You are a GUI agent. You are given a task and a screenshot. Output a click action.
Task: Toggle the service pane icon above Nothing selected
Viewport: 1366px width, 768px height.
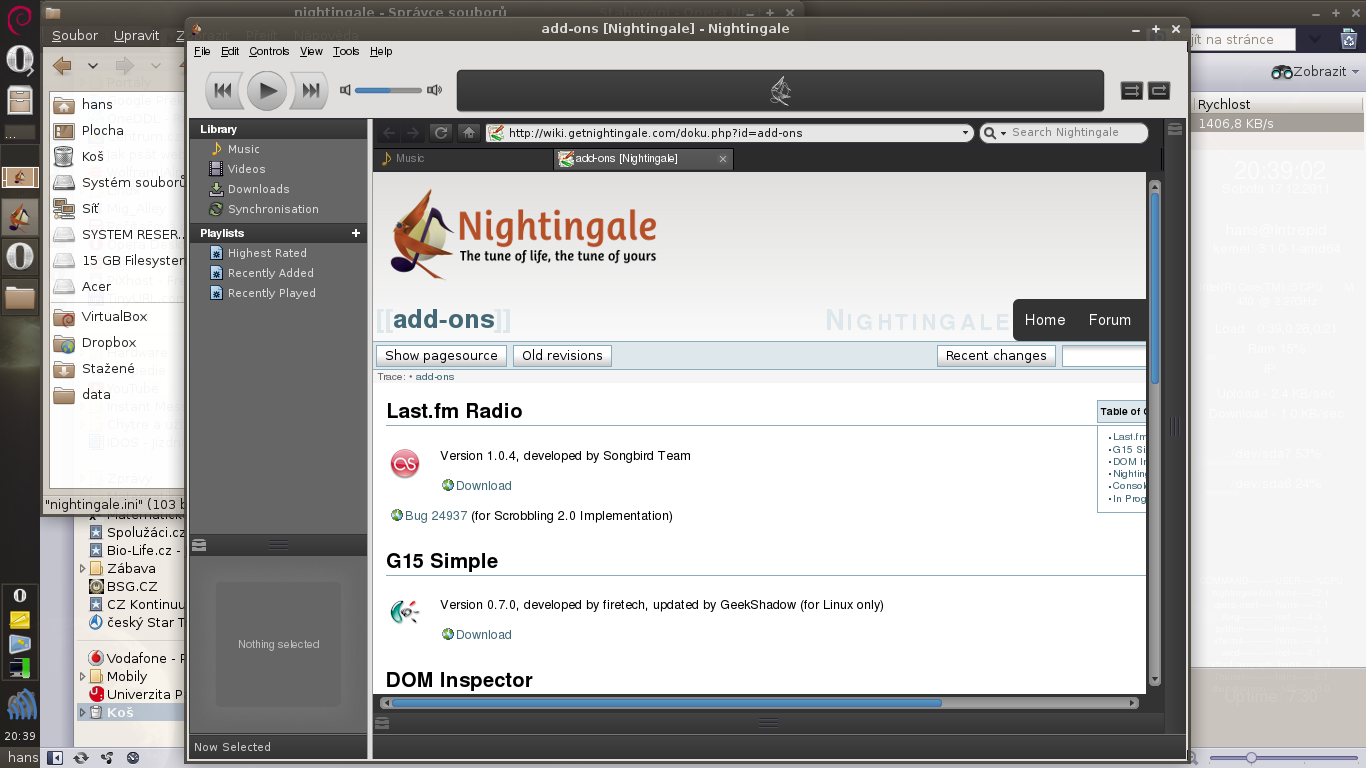click(x=199, y=545)
